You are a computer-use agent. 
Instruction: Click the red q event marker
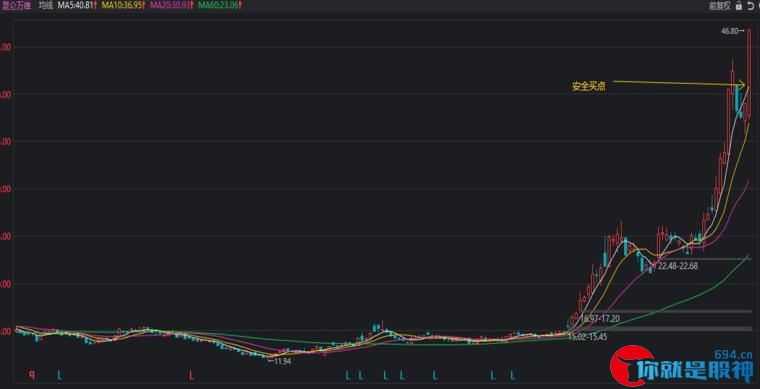pos(32,374)
